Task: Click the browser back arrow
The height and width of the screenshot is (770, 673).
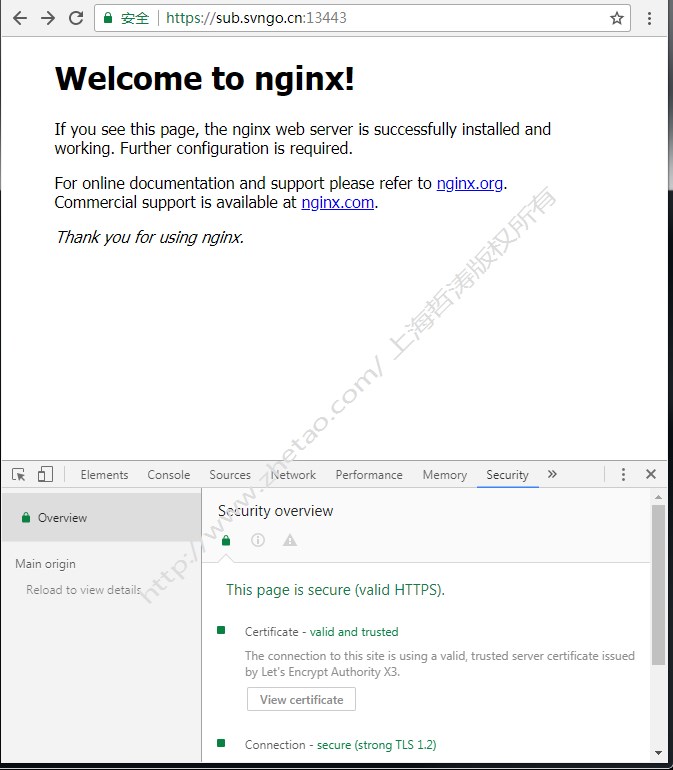Action: click(x=19, y=18)
